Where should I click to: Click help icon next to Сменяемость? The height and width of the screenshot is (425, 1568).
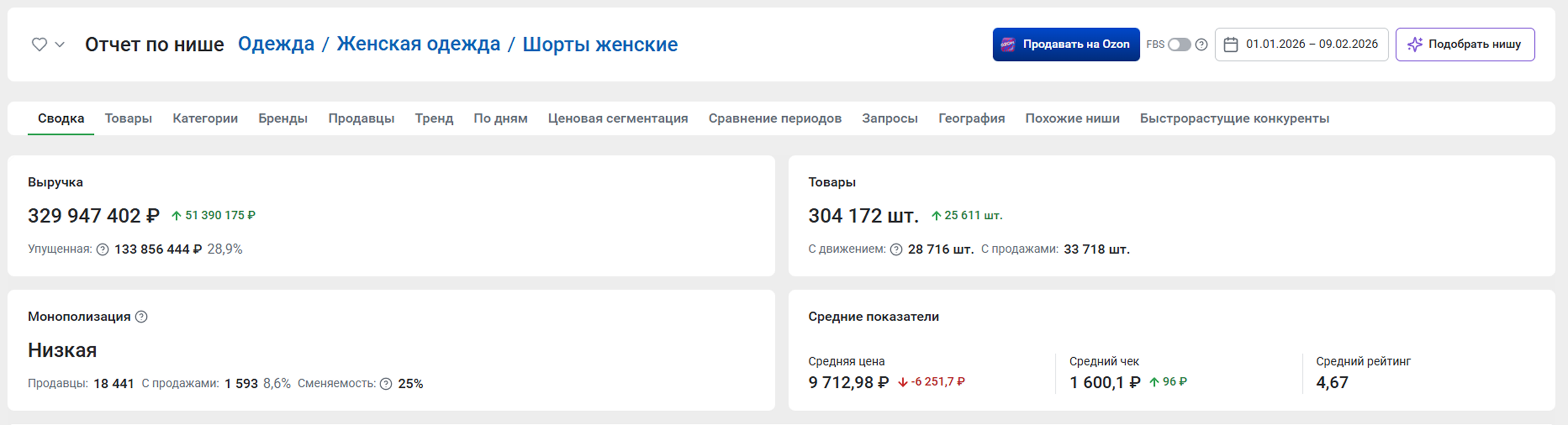click(386, 384)
